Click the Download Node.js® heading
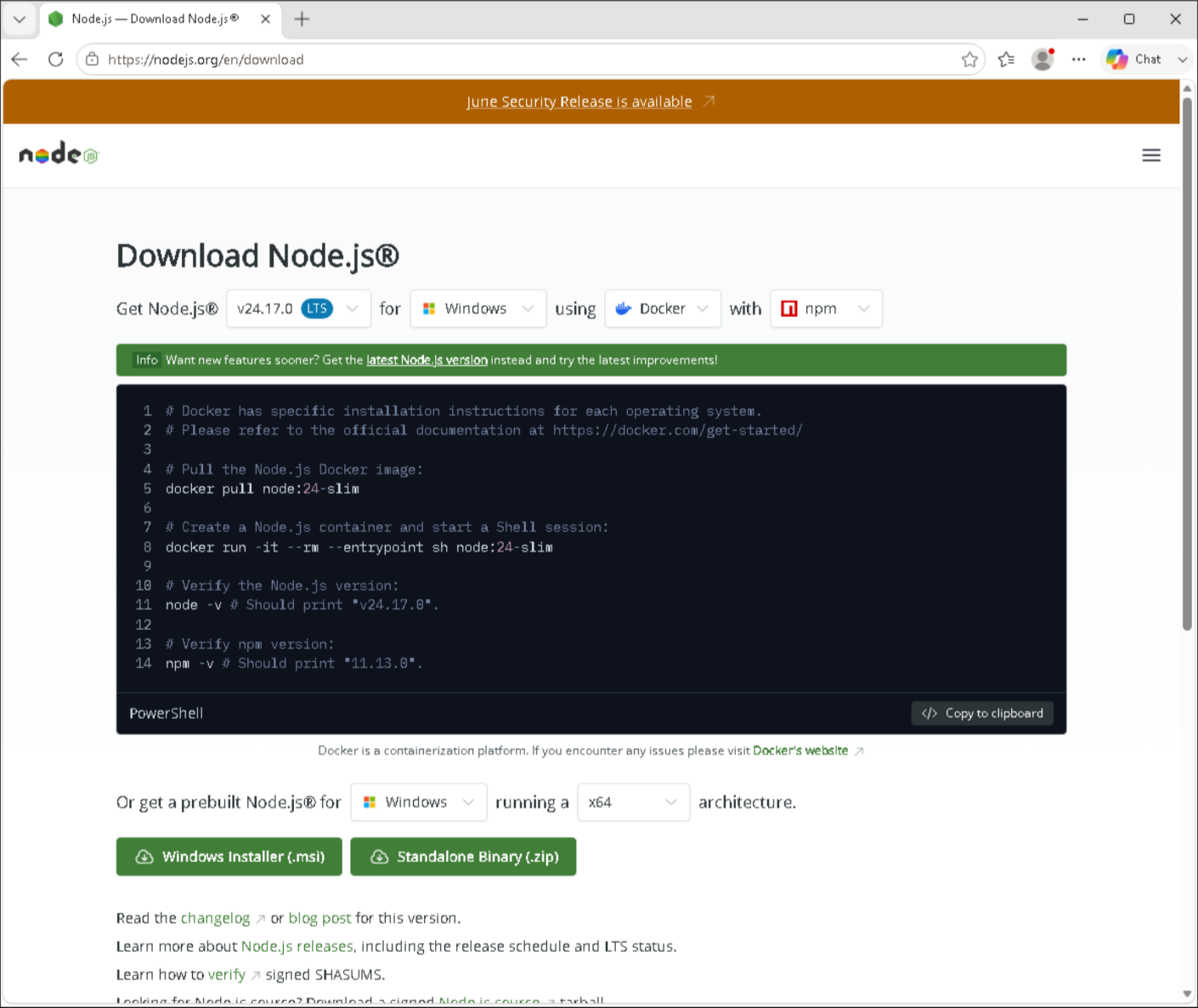Image resolution: width=1198 pixels, height=1008 pixels. (257, 256)
